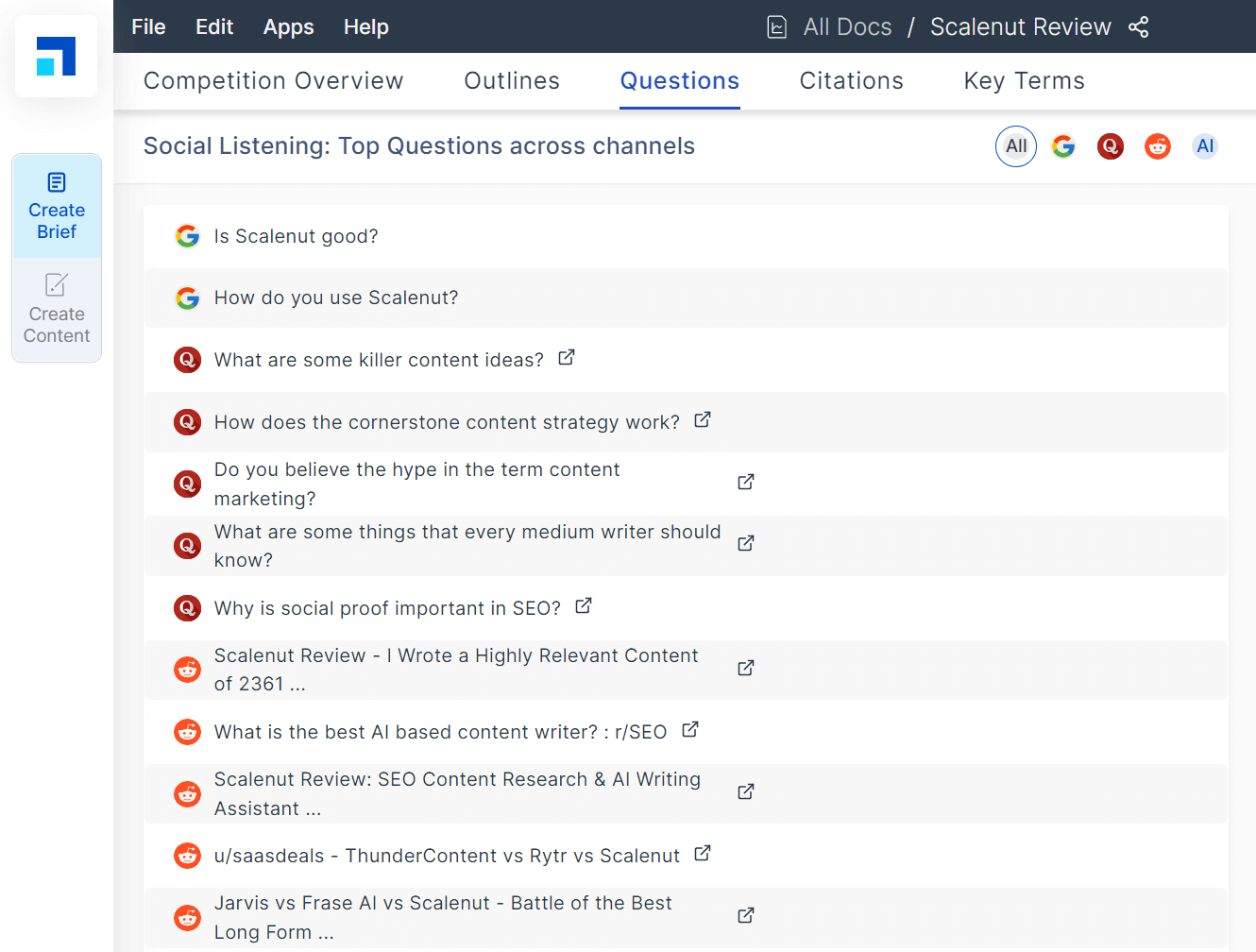Filter questions by the Google source icon
Viewport: 1256px width, 952px height.
point(1063,146)
